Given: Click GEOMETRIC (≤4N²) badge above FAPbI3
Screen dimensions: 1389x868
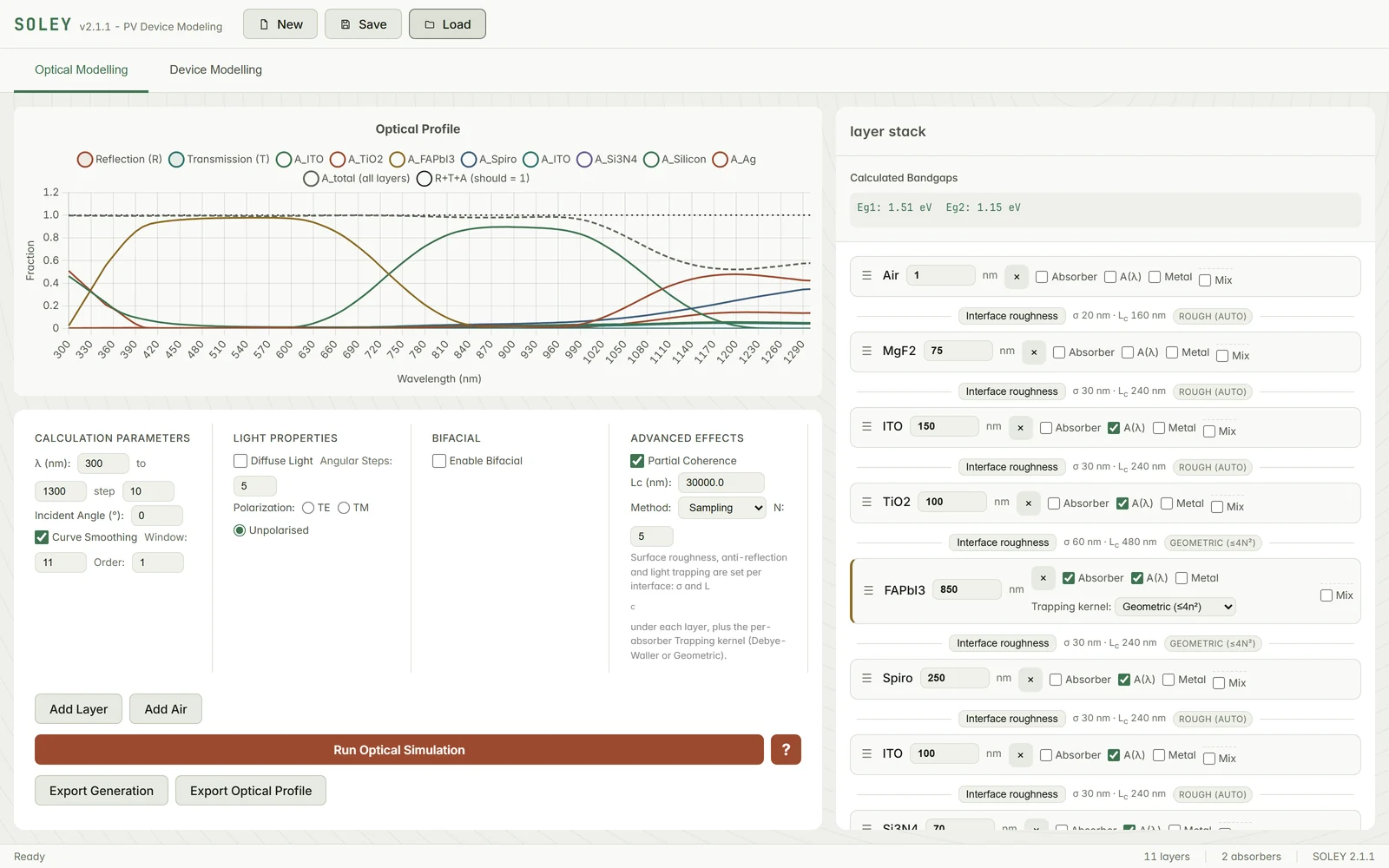Looking at the screenshot, I should coord(1212,542).
